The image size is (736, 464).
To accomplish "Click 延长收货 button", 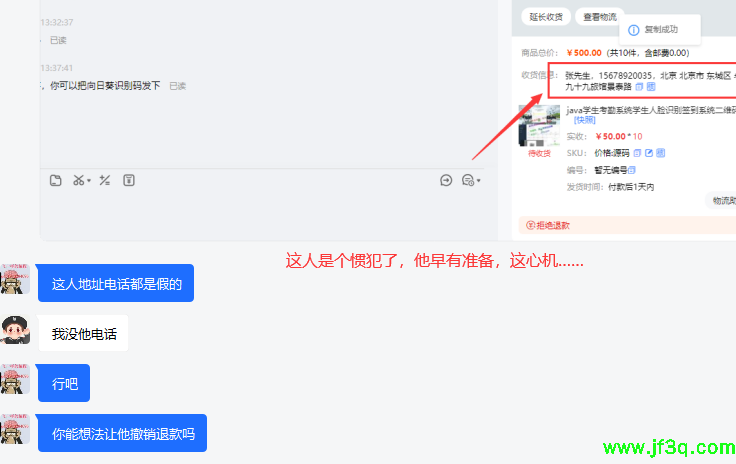I will point(547,17).
